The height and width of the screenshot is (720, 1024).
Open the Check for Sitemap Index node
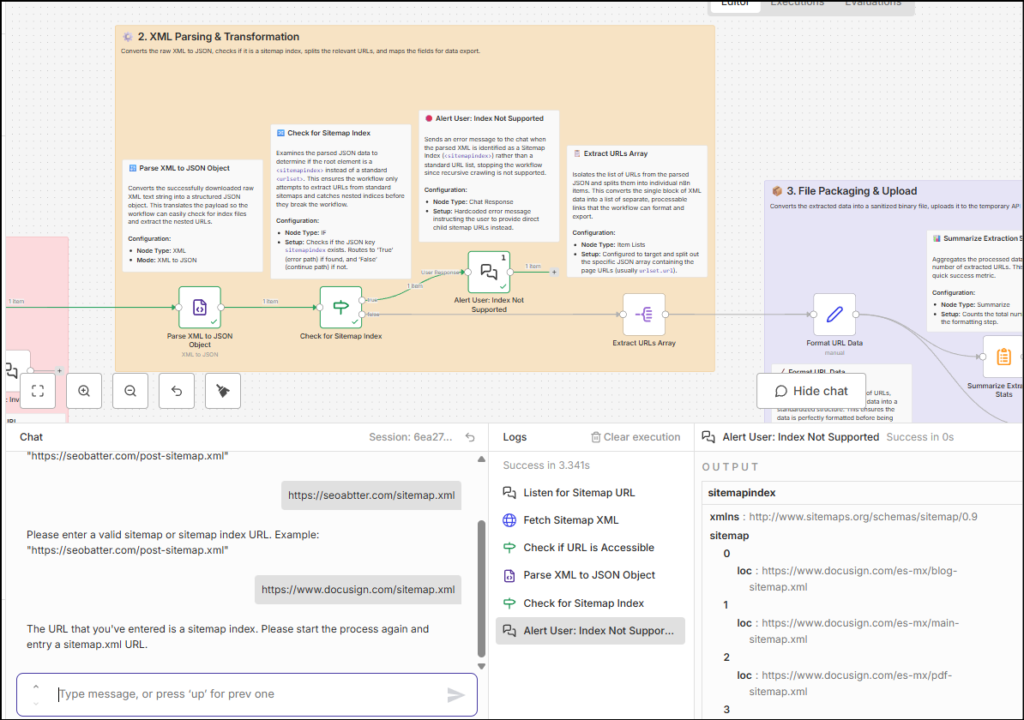(340, 307)
